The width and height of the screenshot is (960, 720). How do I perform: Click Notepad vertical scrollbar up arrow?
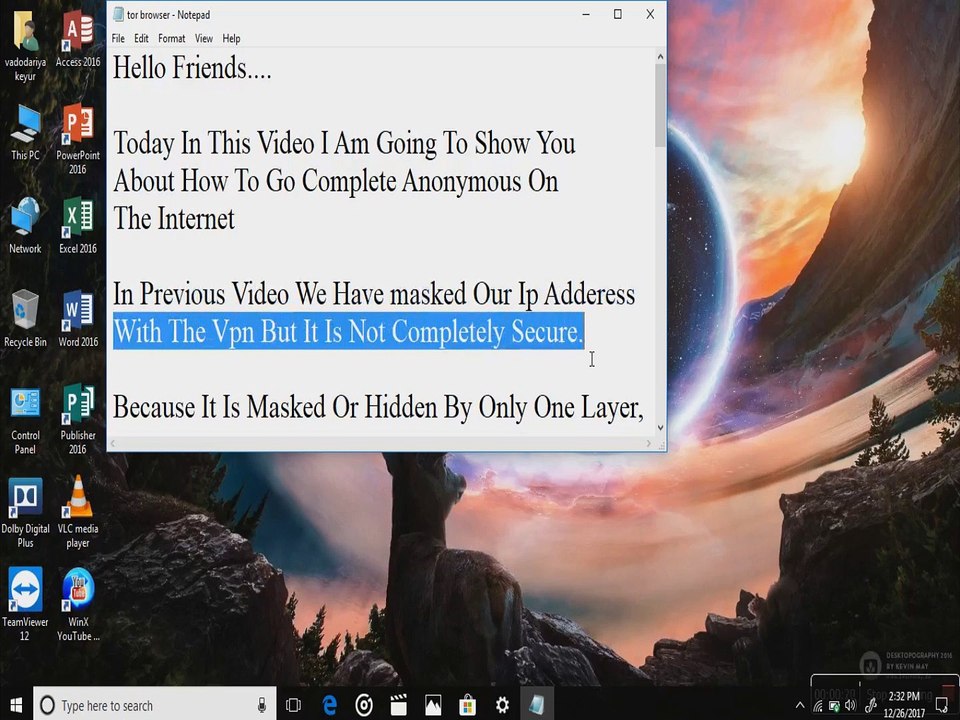(660, 56)
